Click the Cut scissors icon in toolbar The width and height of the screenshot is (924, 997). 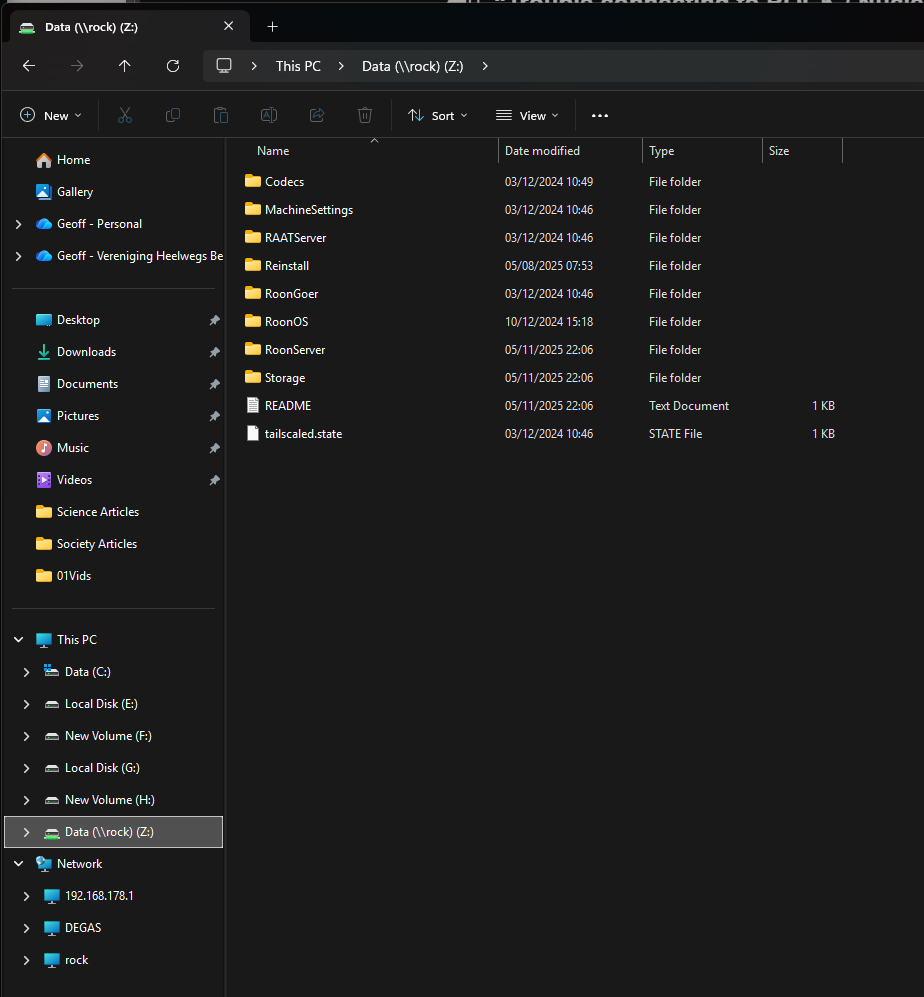tap(125, 116)
